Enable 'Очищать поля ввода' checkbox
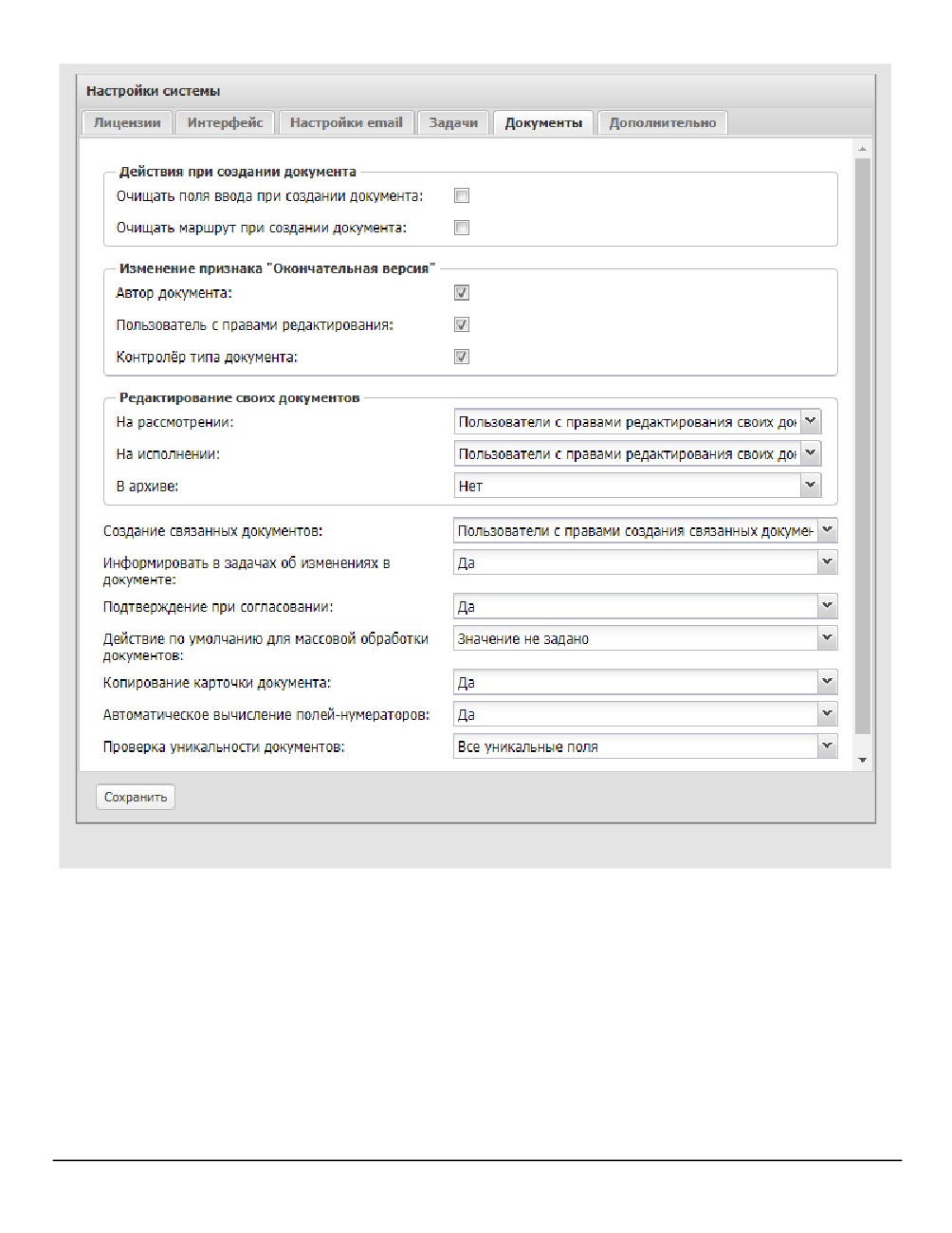 [462, 196]
